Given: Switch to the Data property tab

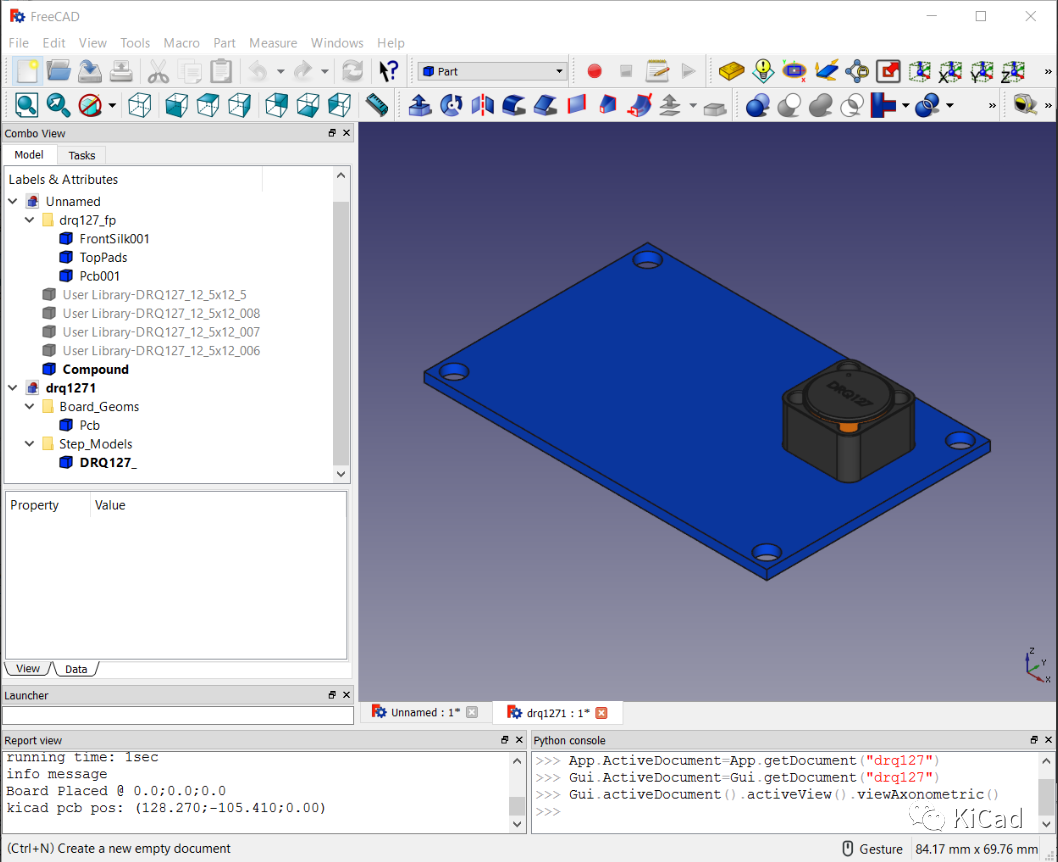Looking at the screenshot, I should pyautogui.click(x=76, y=669).
